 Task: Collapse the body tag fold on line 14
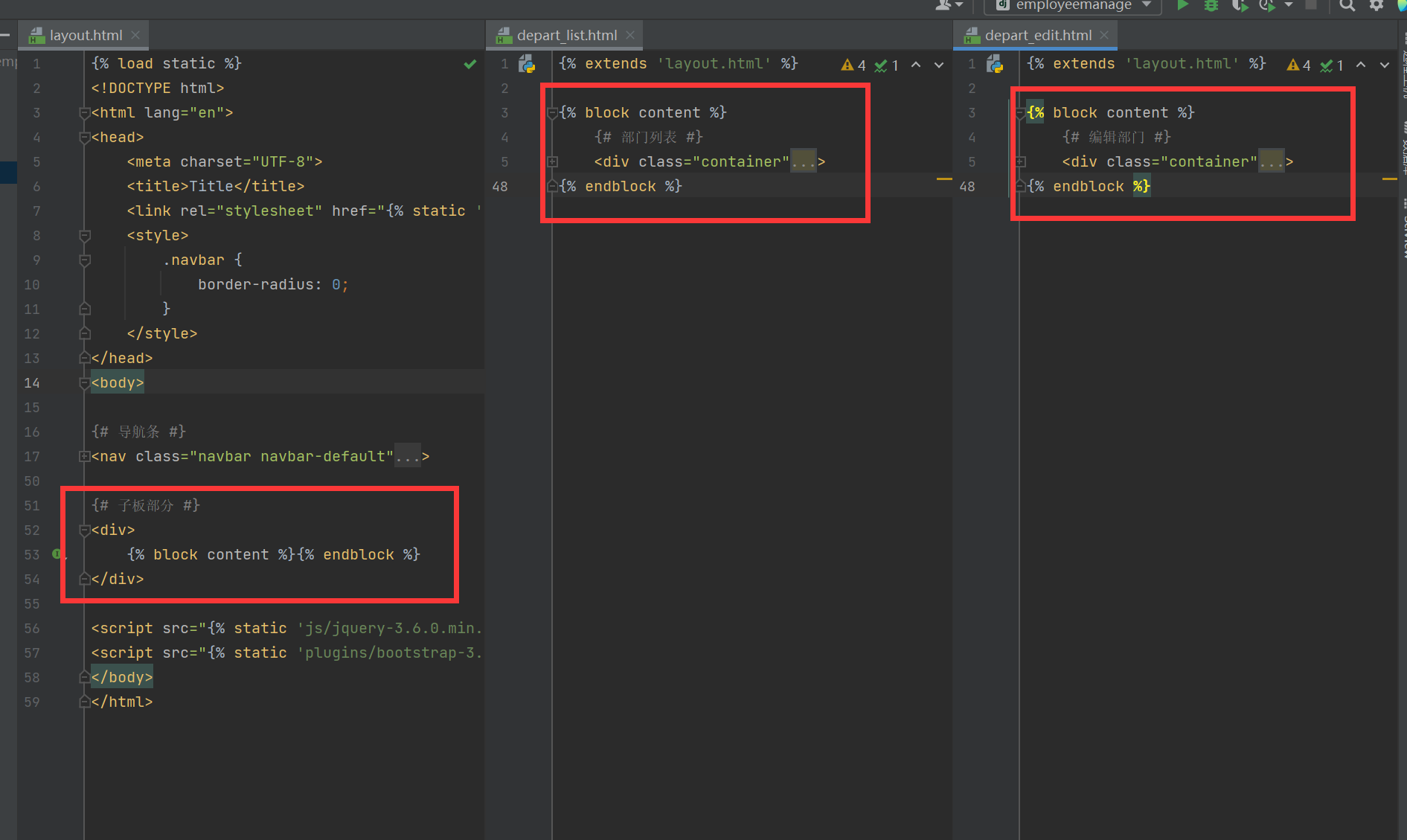(85, 383)
